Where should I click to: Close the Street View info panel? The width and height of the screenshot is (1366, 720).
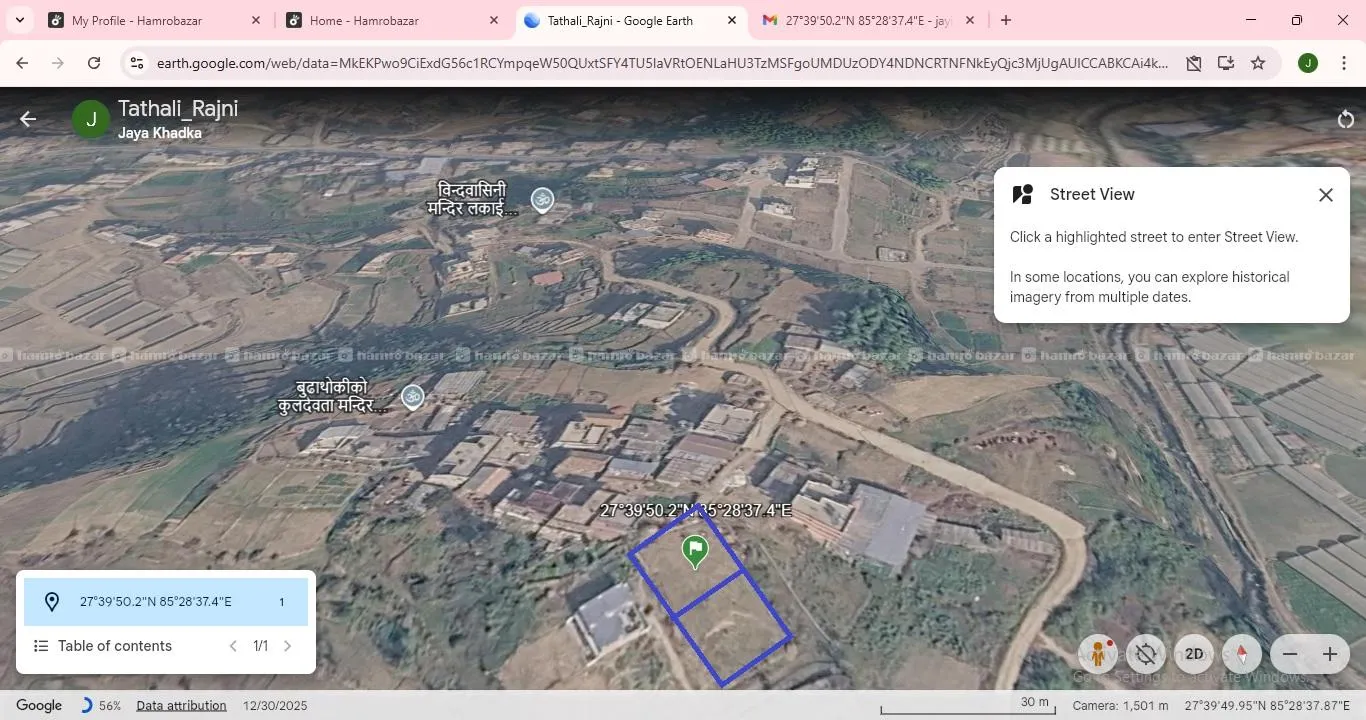click(1325, 195)
